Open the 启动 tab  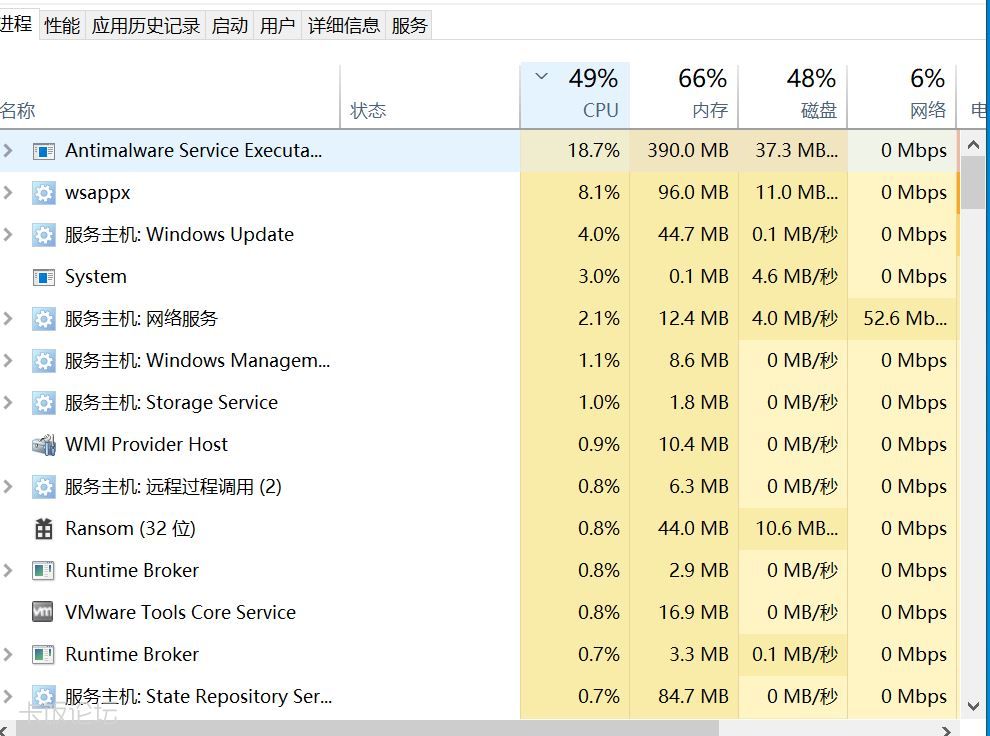(230, 26)
